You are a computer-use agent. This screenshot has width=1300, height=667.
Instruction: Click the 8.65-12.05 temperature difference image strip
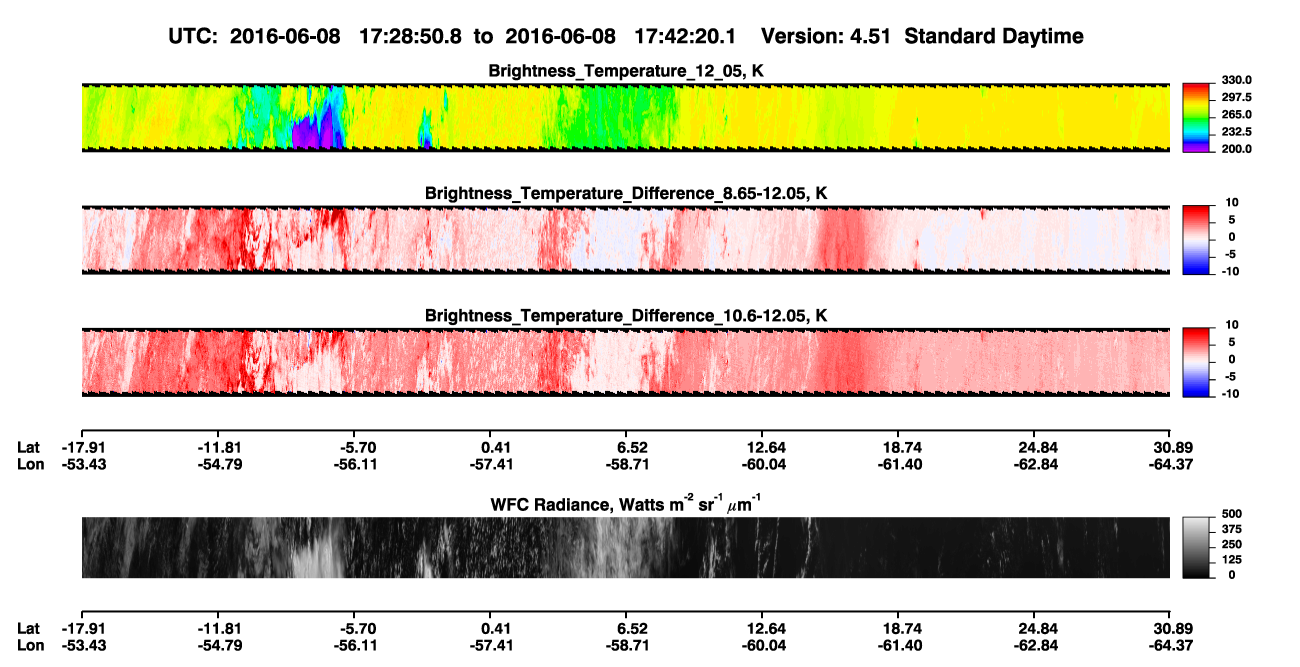coord(625,239)
